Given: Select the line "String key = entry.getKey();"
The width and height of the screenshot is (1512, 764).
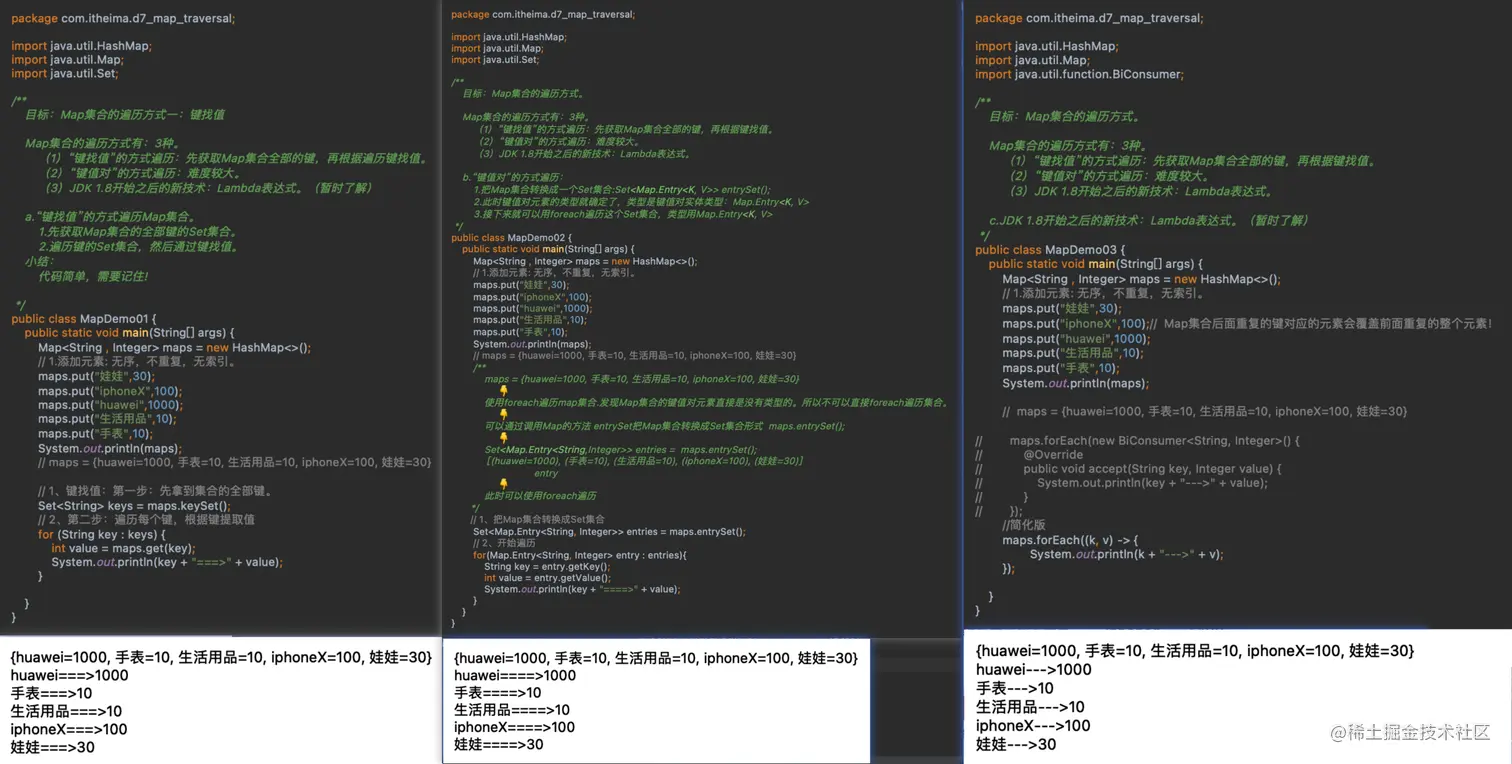Looking at the screenshot, I should click(547, 566).
